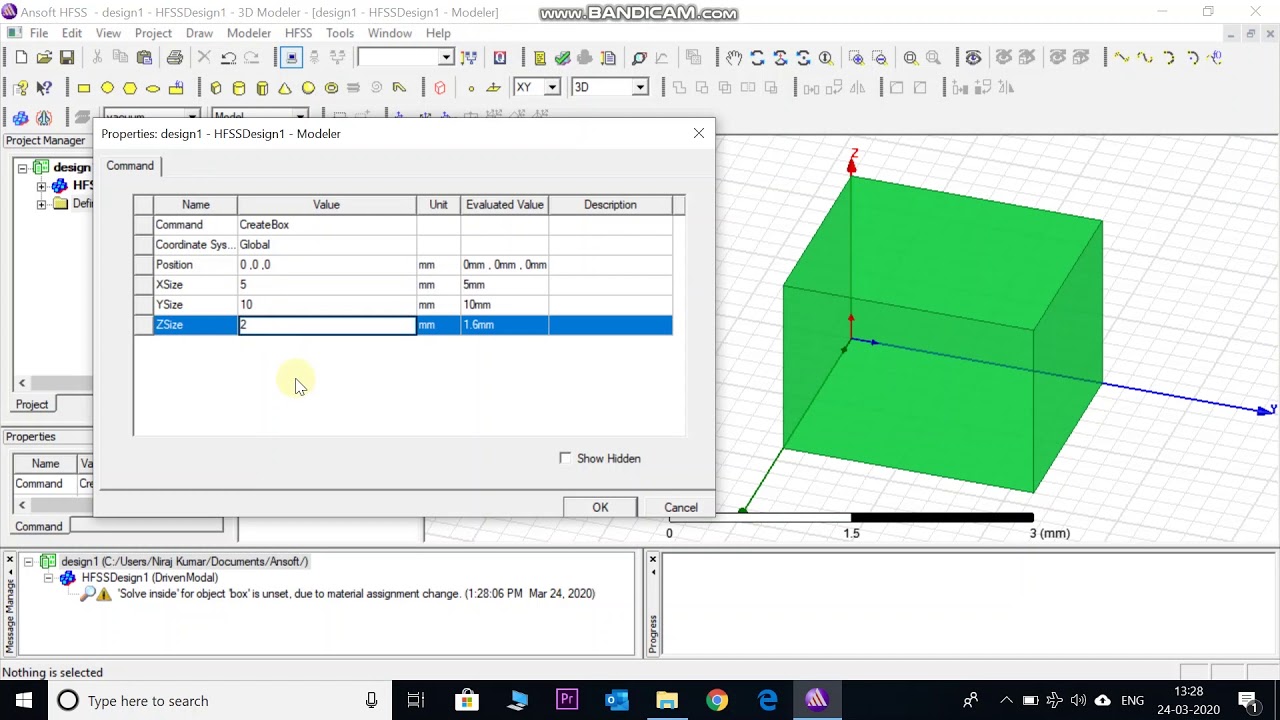Open Google Chrome from the taskbar
Viewport: 1280px width, 720px height.
(717, 700)
